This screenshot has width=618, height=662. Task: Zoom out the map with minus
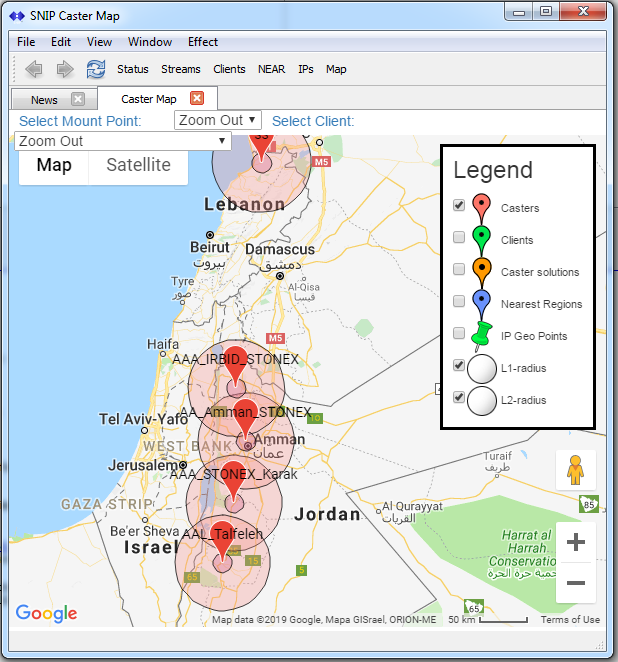(576, 583)
